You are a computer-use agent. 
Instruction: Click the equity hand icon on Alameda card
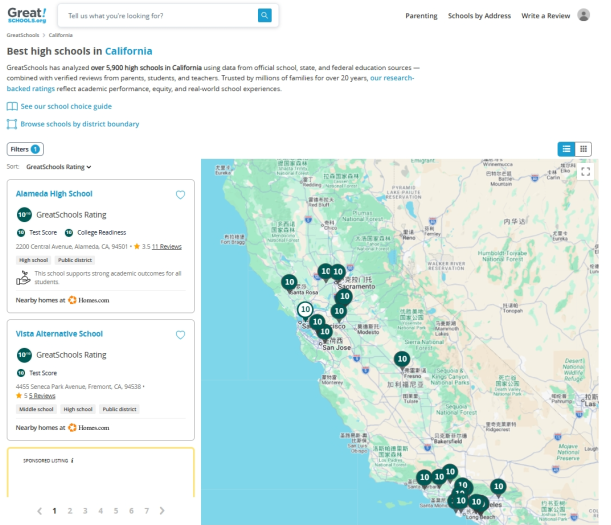pyautogui.click(x=23, y=278)
